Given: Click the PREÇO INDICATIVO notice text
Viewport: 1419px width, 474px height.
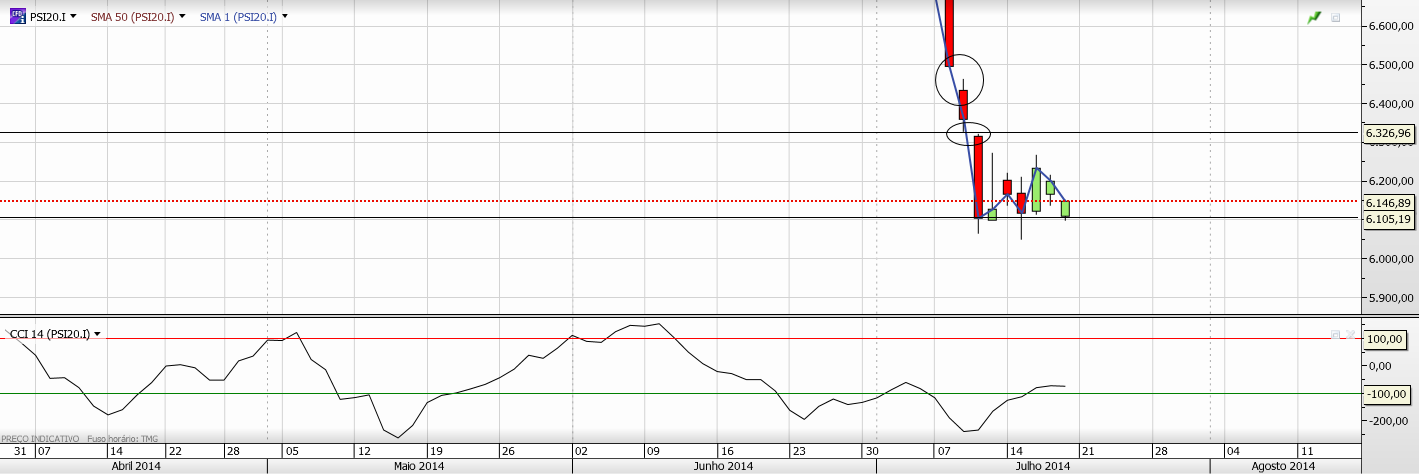Looking at the screenshot, I should tap(40, 439).
